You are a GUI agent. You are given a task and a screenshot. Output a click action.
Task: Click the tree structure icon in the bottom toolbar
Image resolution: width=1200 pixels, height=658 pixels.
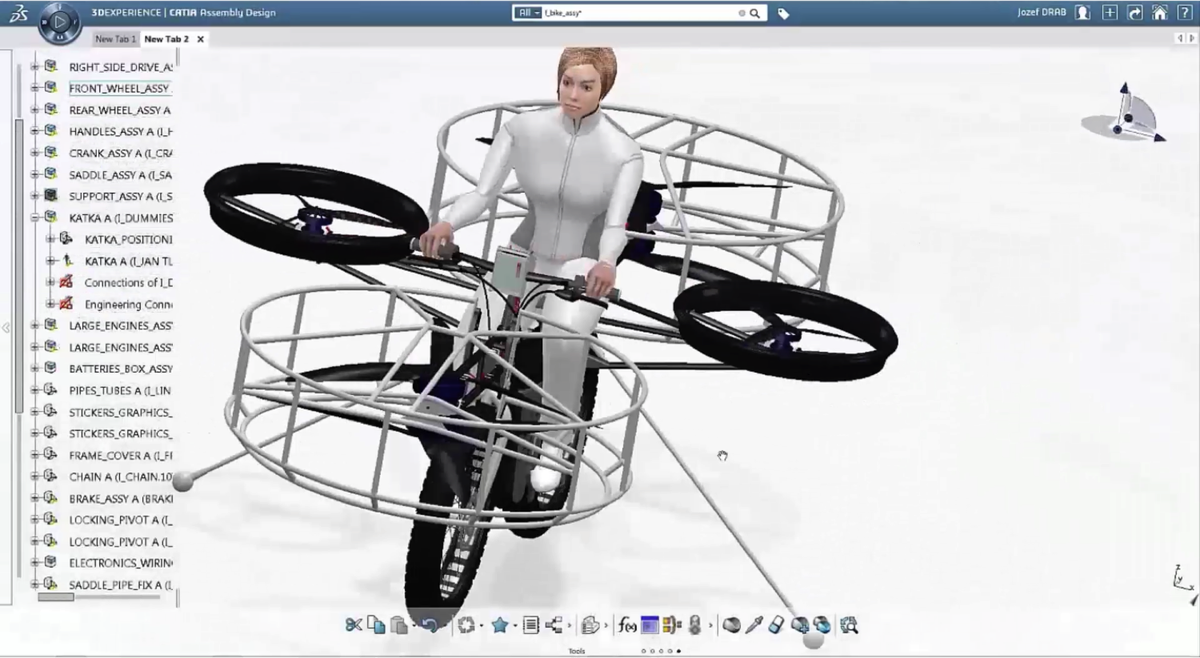(554, 625)
